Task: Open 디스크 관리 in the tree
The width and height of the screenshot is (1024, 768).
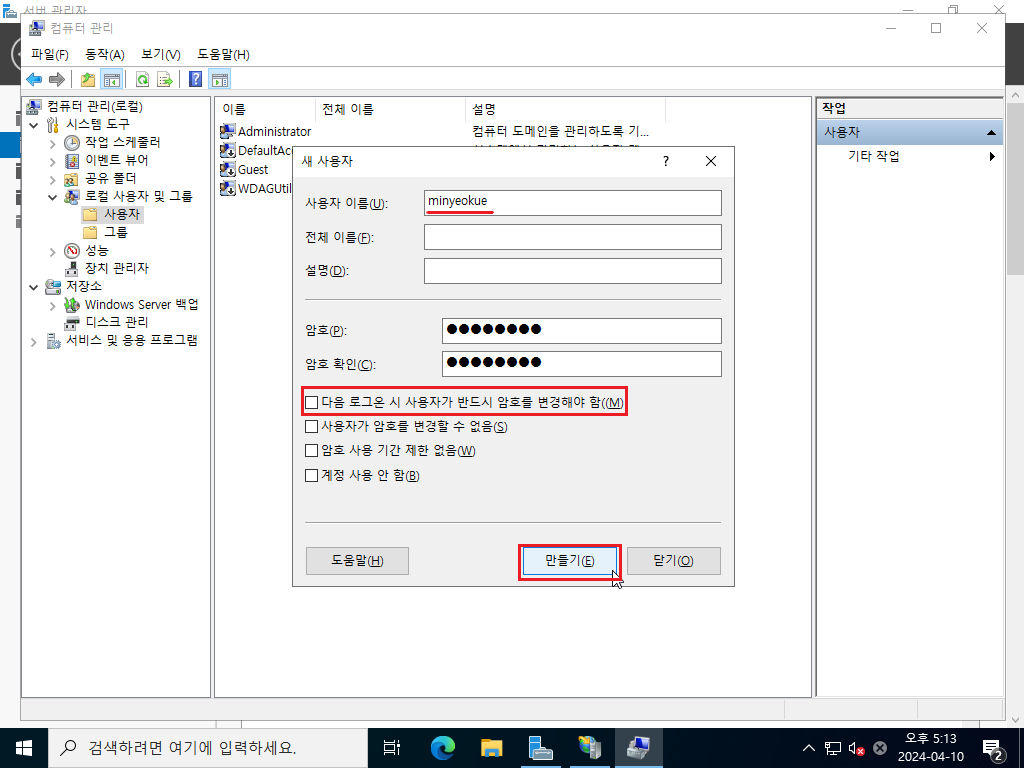Action: [116, 323]
